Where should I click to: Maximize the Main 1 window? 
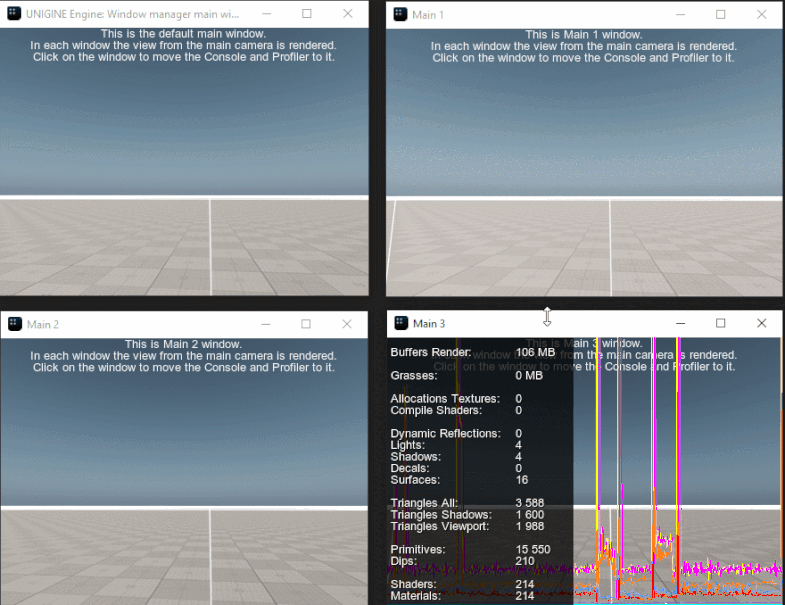tap(720, 15)
